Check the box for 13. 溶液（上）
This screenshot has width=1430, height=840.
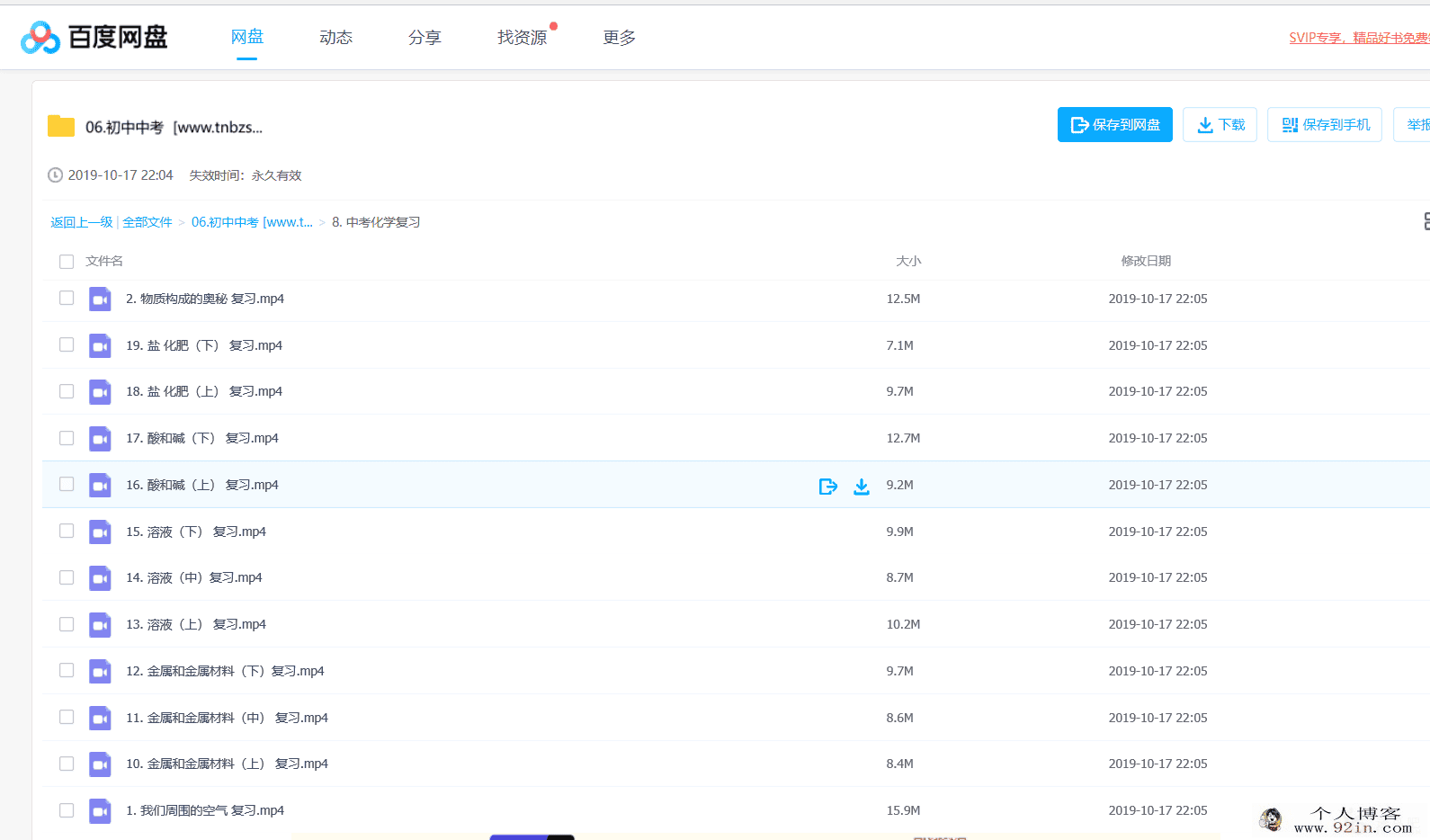click(67, 624)
